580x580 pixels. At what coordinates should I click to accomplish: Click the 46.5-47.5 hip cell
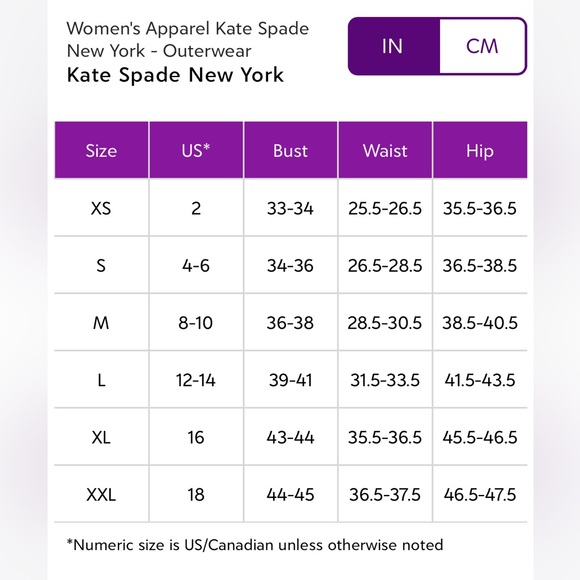tap(480, 495)
